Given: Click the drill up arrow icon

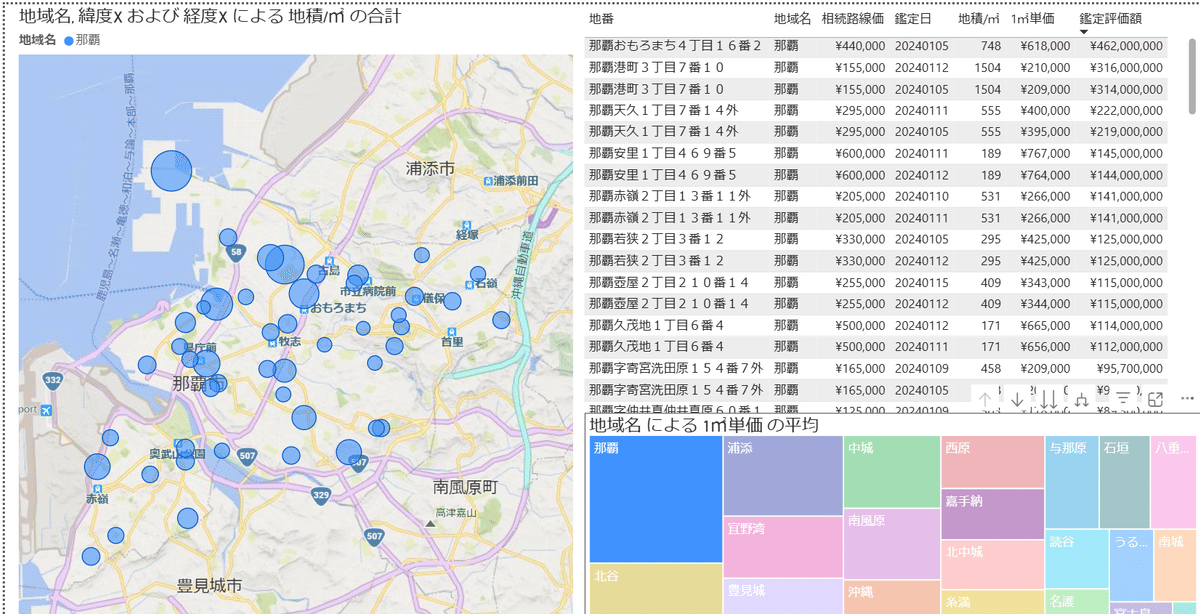Looking at the screenshot, I should coord(985,399).
